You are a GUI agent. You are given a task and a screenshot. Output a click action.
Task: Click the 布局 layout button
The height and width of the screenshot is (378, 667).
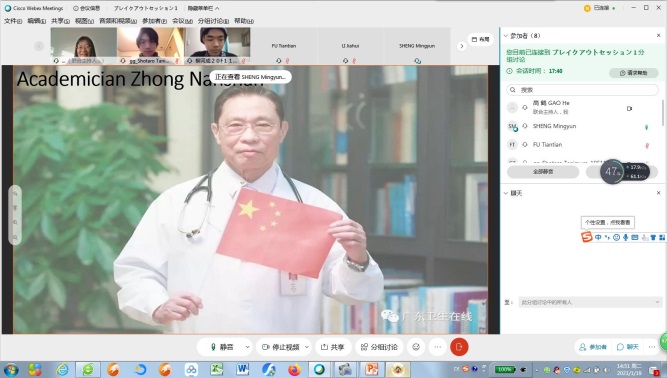[481, 39]
